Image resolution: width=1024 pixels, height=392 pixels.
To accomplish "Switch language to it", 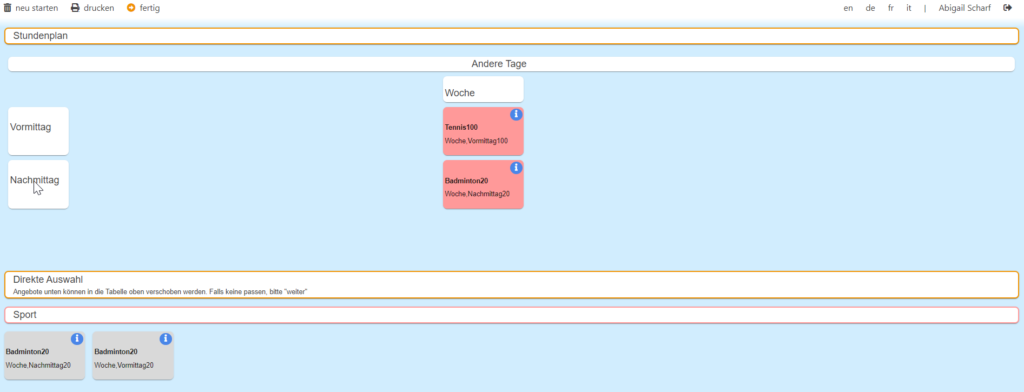I will click(908, 8).
